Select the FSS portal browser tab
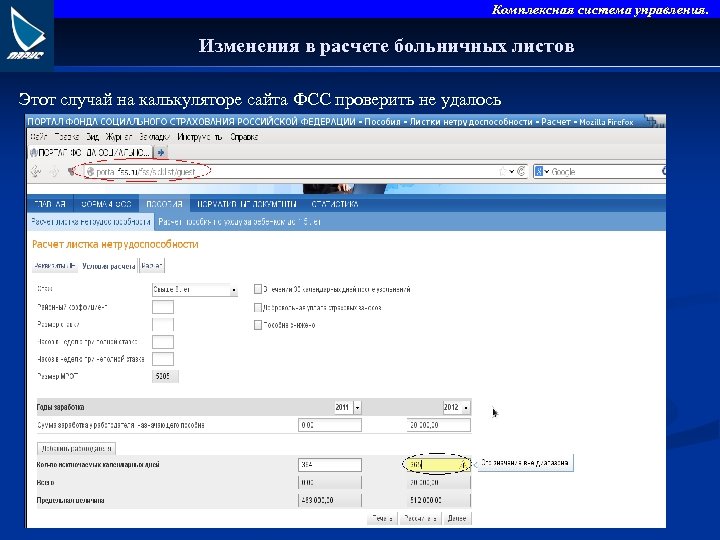This screenshot has height=540, width=720. point(90,152)
